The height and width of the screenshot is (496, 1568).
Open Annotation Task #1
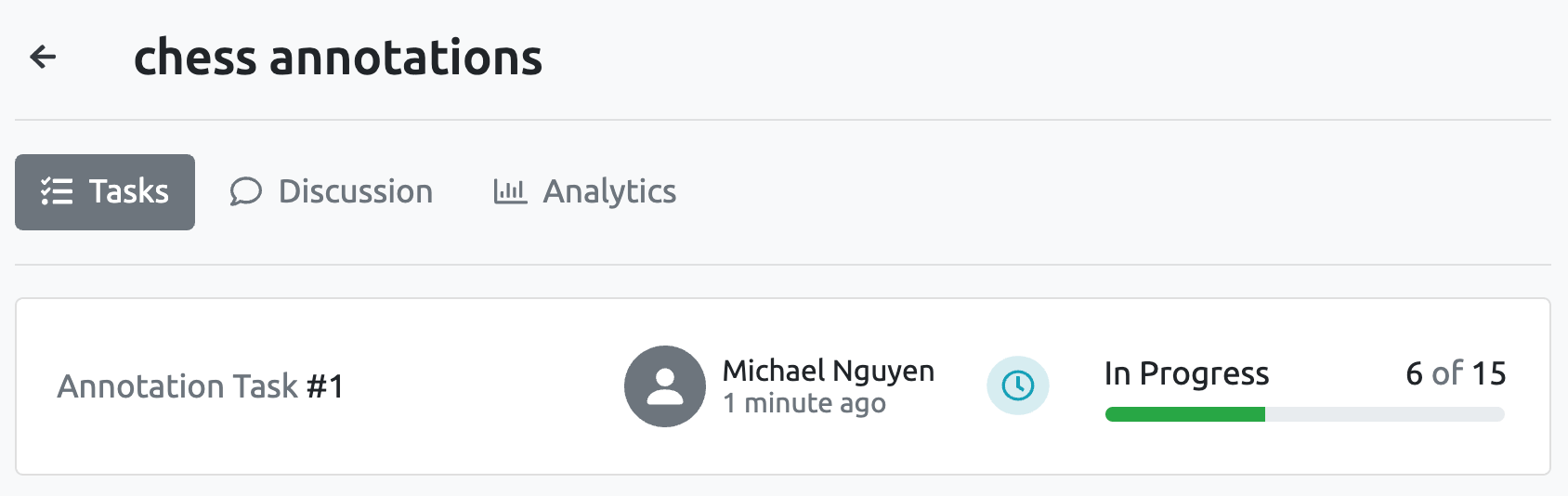[x=177, y=386]
